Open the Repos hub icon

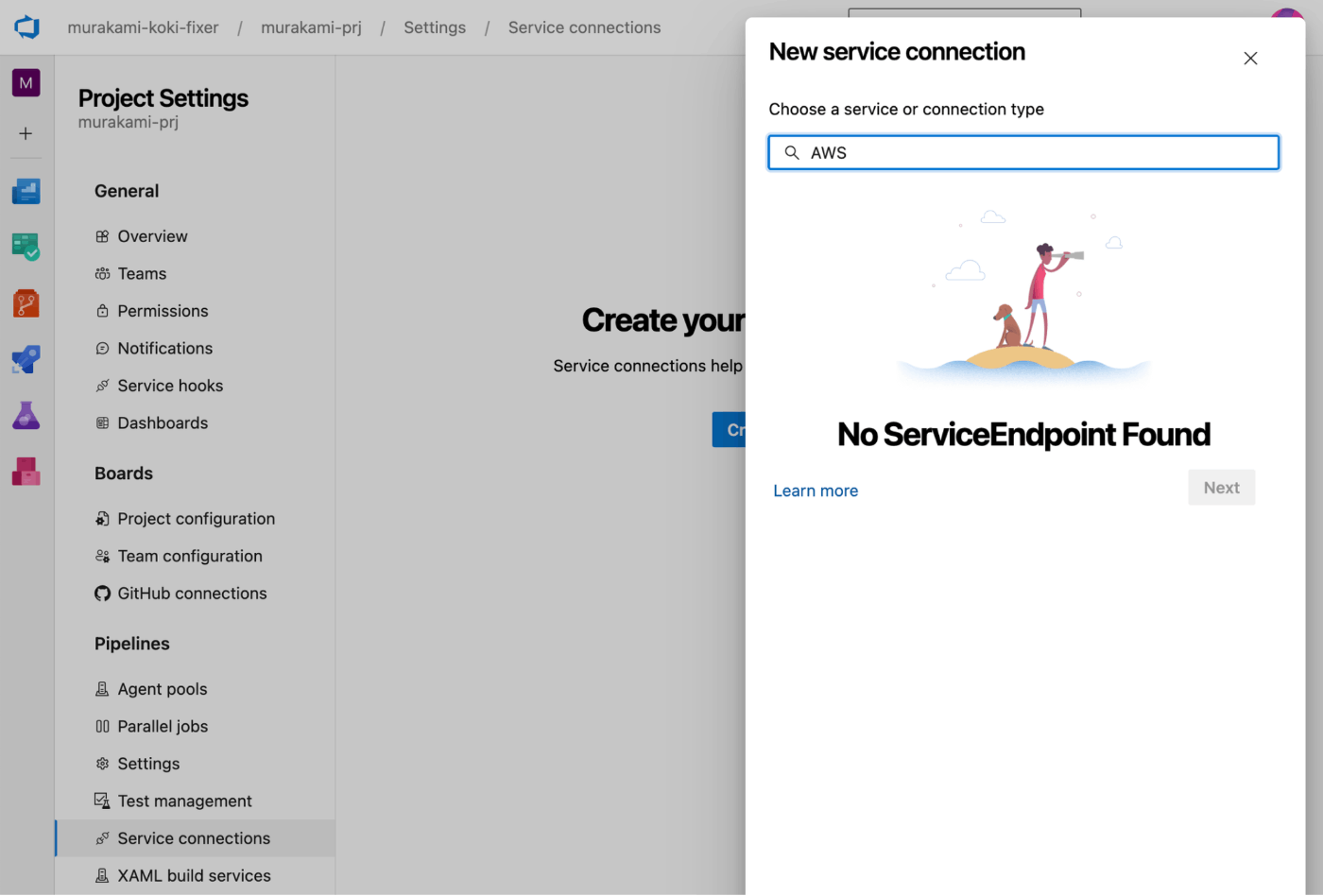(x=26, y=303)
